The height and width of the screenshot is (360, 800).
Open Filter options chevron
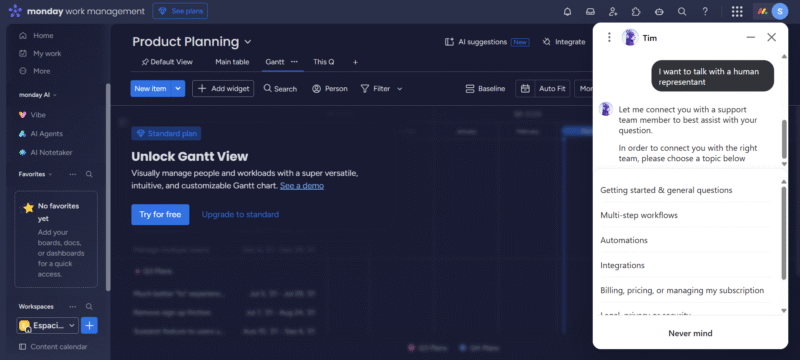pyautogui.click(x=399, y=89)
